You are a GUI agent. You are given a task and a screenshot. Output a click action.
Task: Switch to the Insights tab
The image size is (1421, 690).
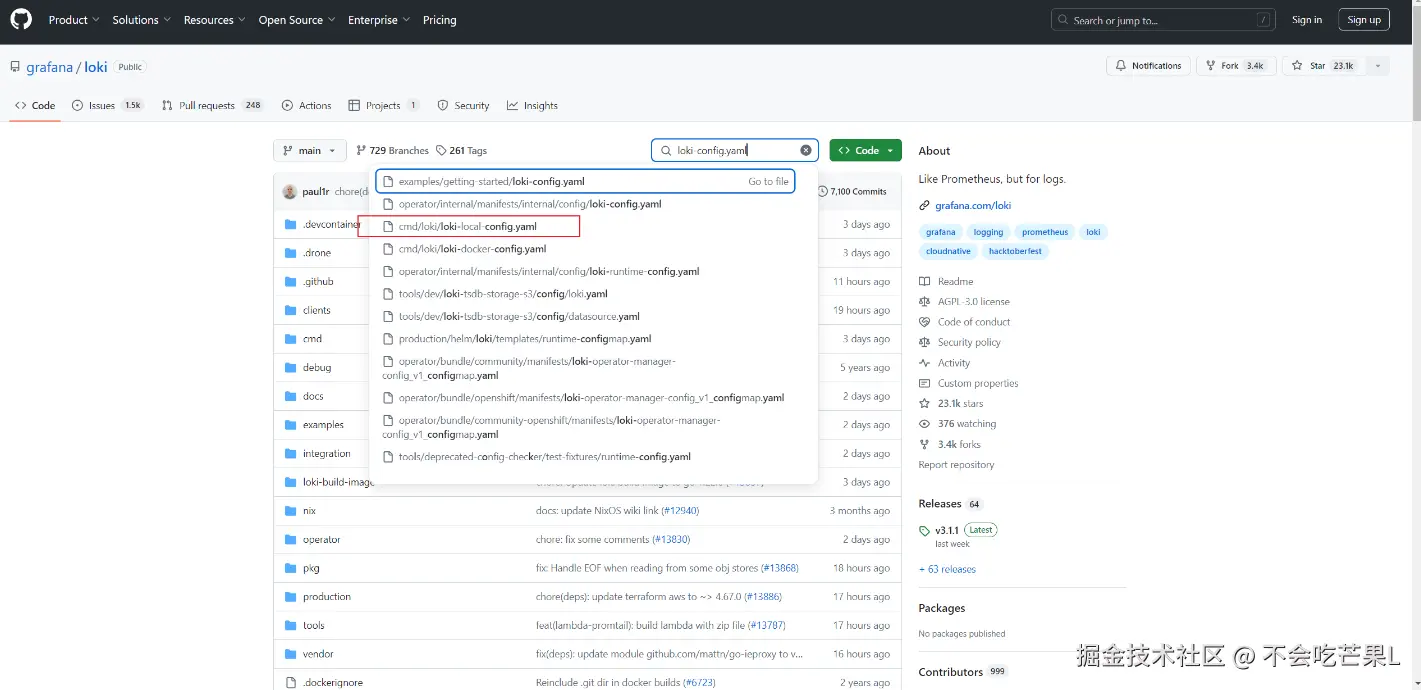click(x=532, y=105)
